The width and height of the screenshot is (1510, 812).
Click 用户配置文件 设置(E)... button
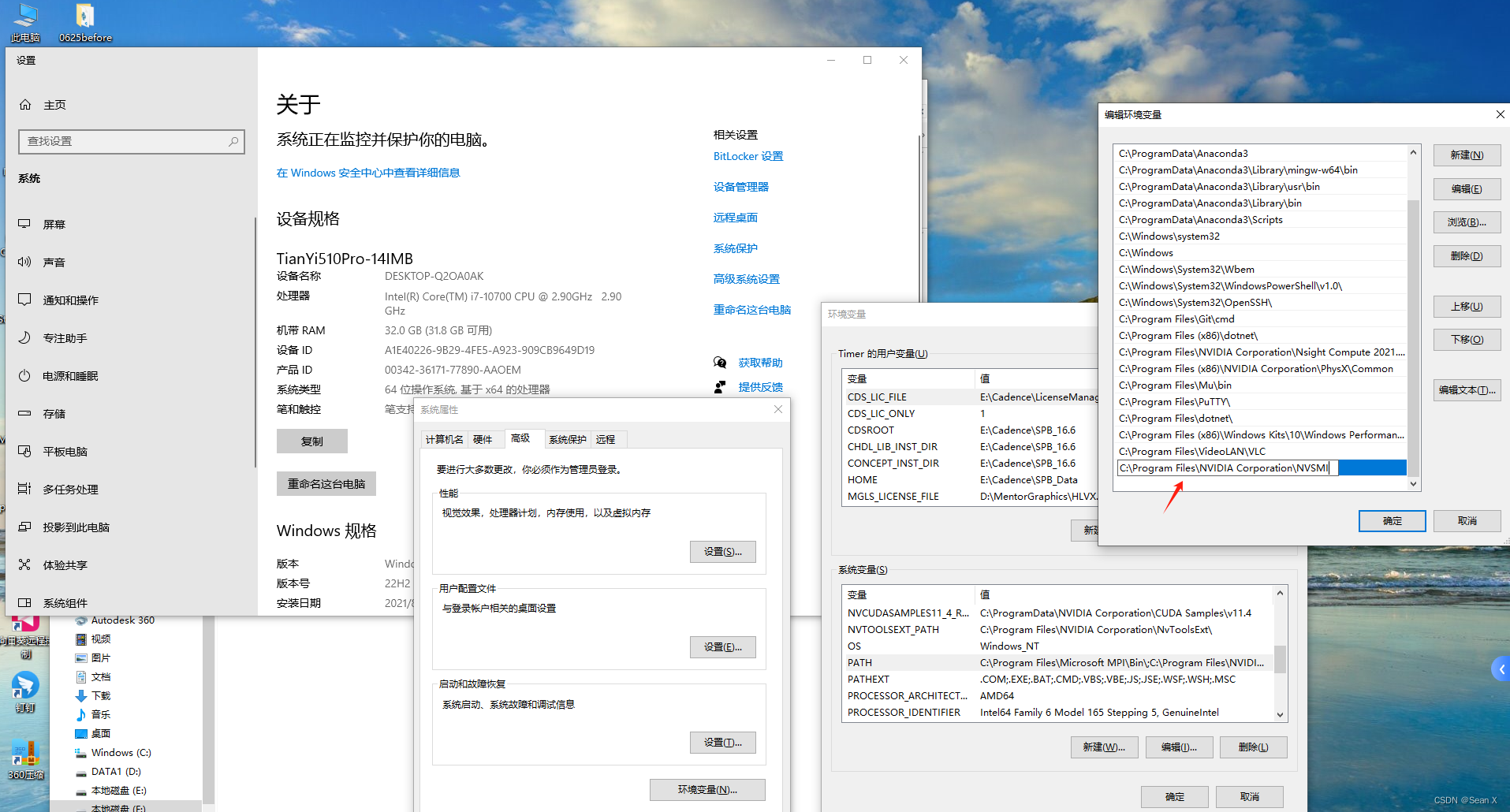tap(723, 647)
